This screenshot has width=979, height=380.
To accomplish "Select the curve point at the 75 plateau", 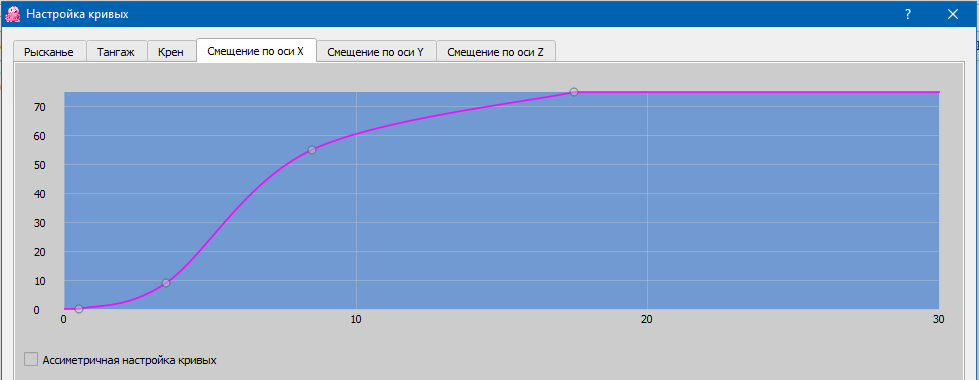I will click(574, 92).
